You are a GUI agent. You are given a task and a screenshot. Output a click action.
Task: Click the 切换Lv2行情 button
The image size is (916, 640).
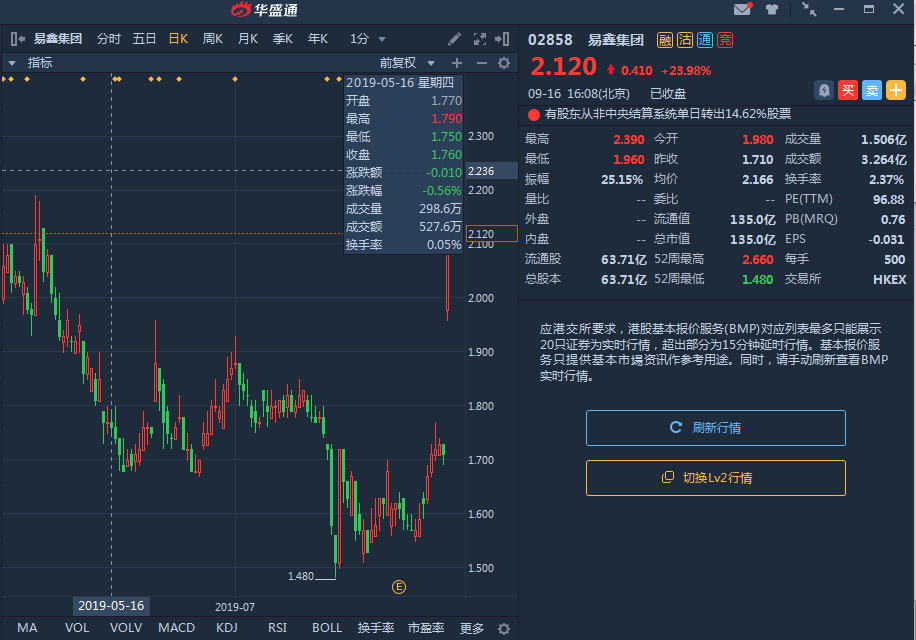[716, 478]
